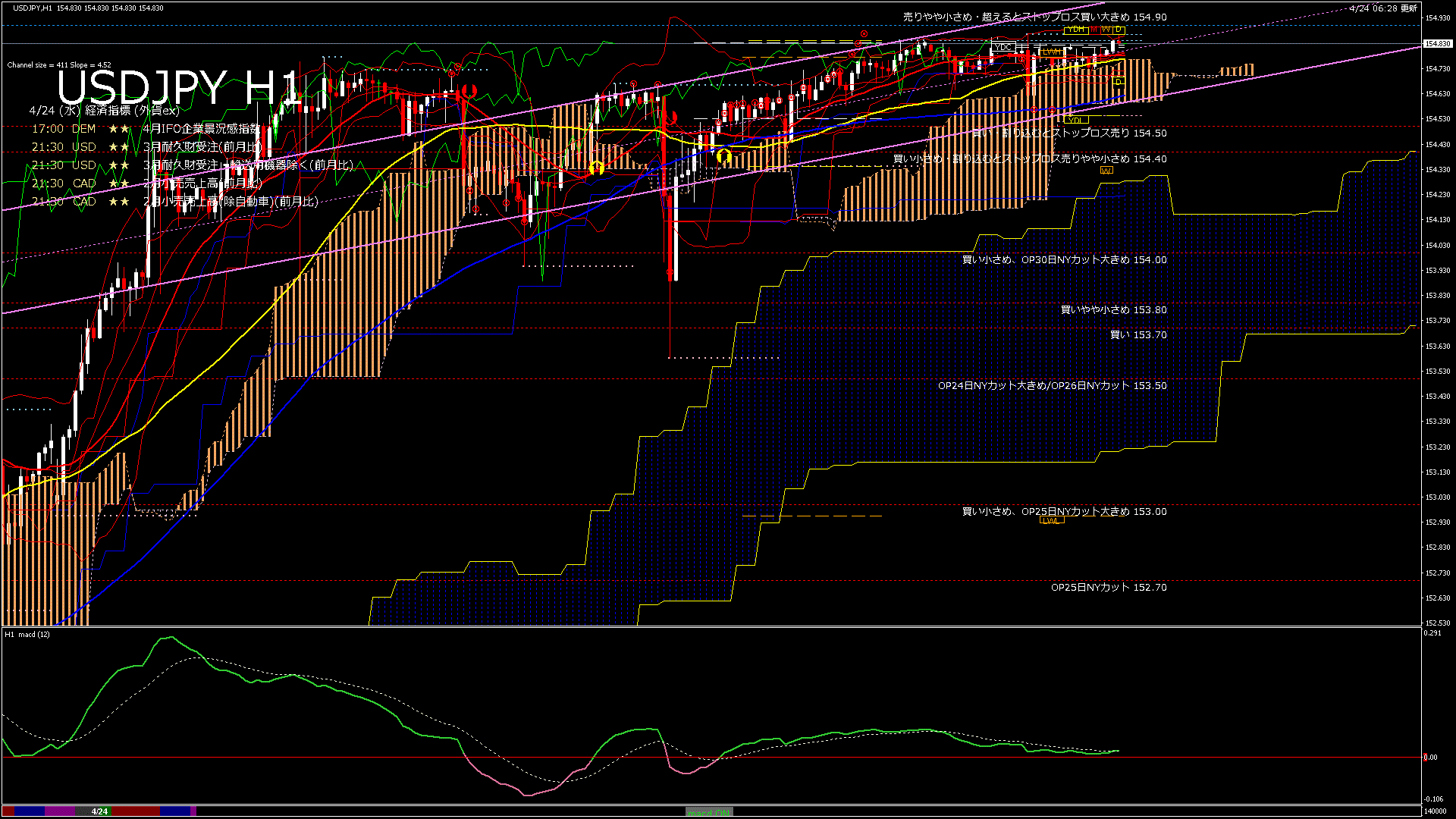
Task: Click the 4/24 date marker on timeline
Action: click(99, 811)
